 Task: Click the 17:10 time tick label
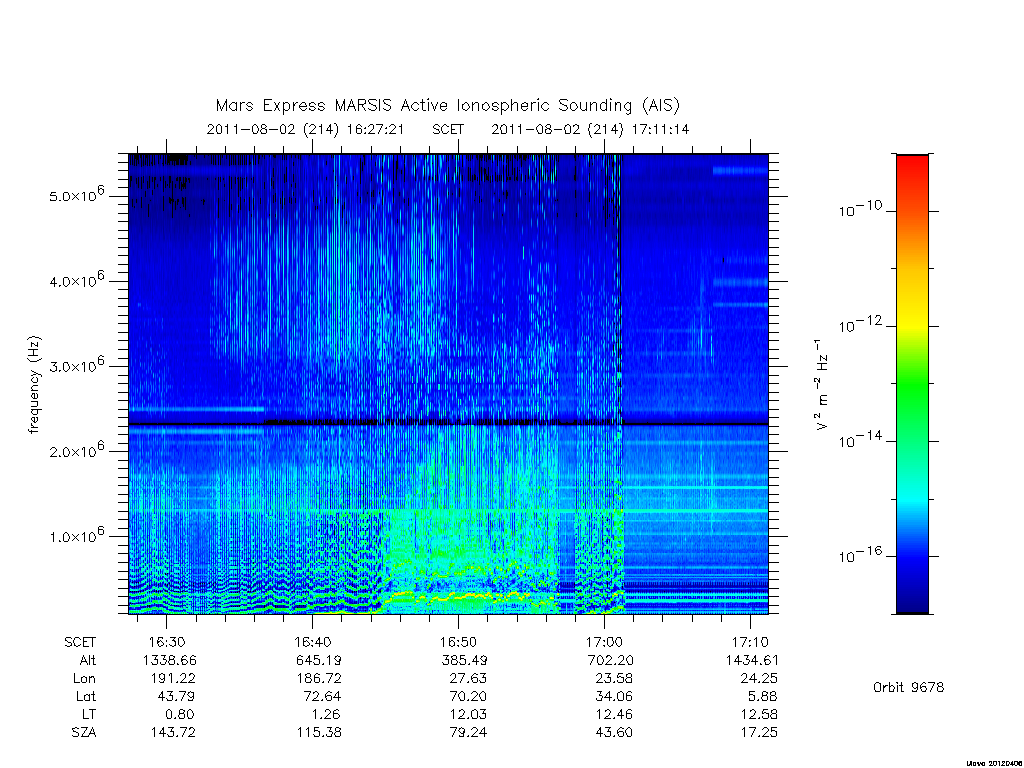(750, 642)
